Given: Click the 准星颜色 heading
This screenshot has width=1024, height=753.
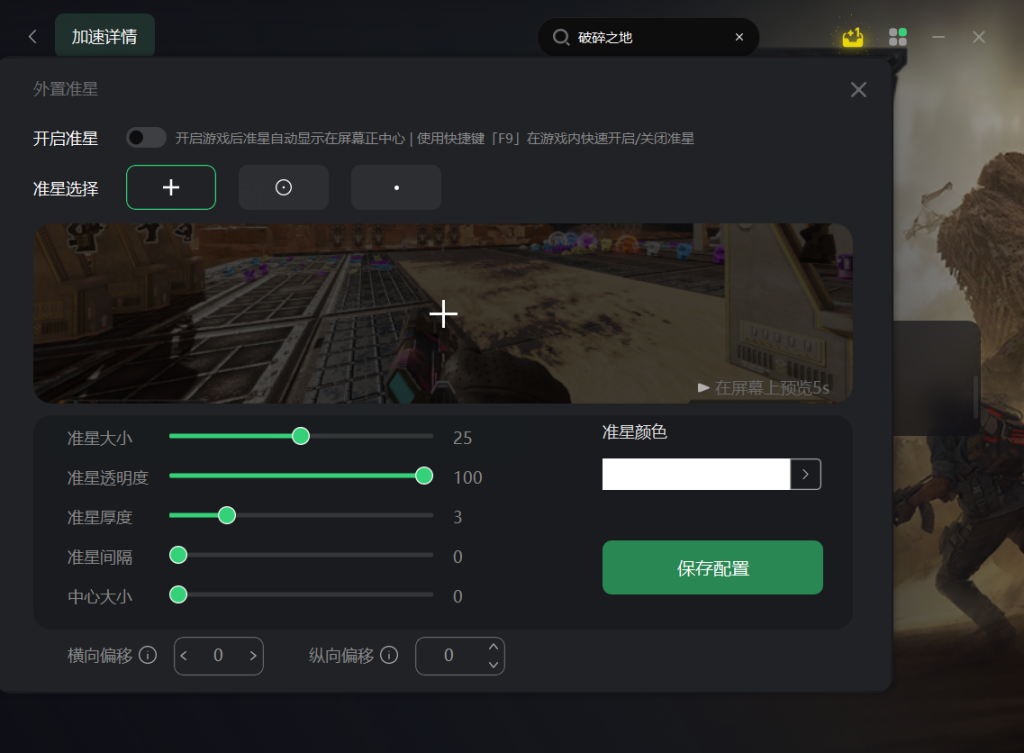Looking at the screenshot, I should coord(634,432).
